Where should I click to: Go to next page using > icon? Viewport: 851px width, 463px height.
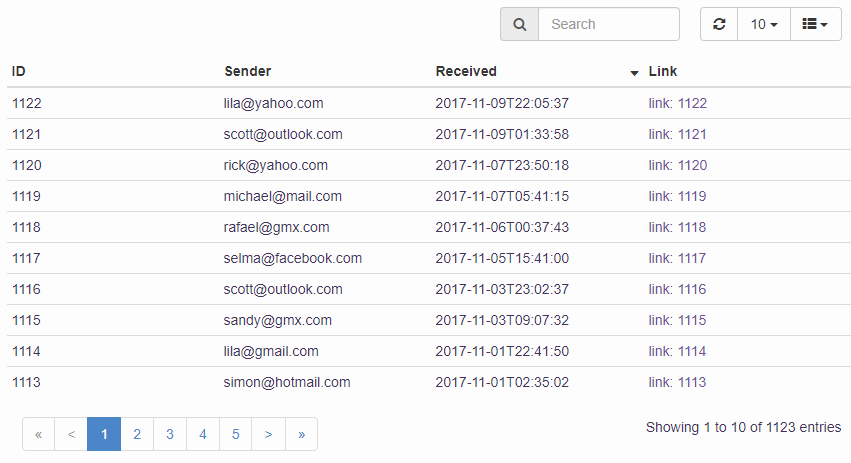tap(268, 434)
